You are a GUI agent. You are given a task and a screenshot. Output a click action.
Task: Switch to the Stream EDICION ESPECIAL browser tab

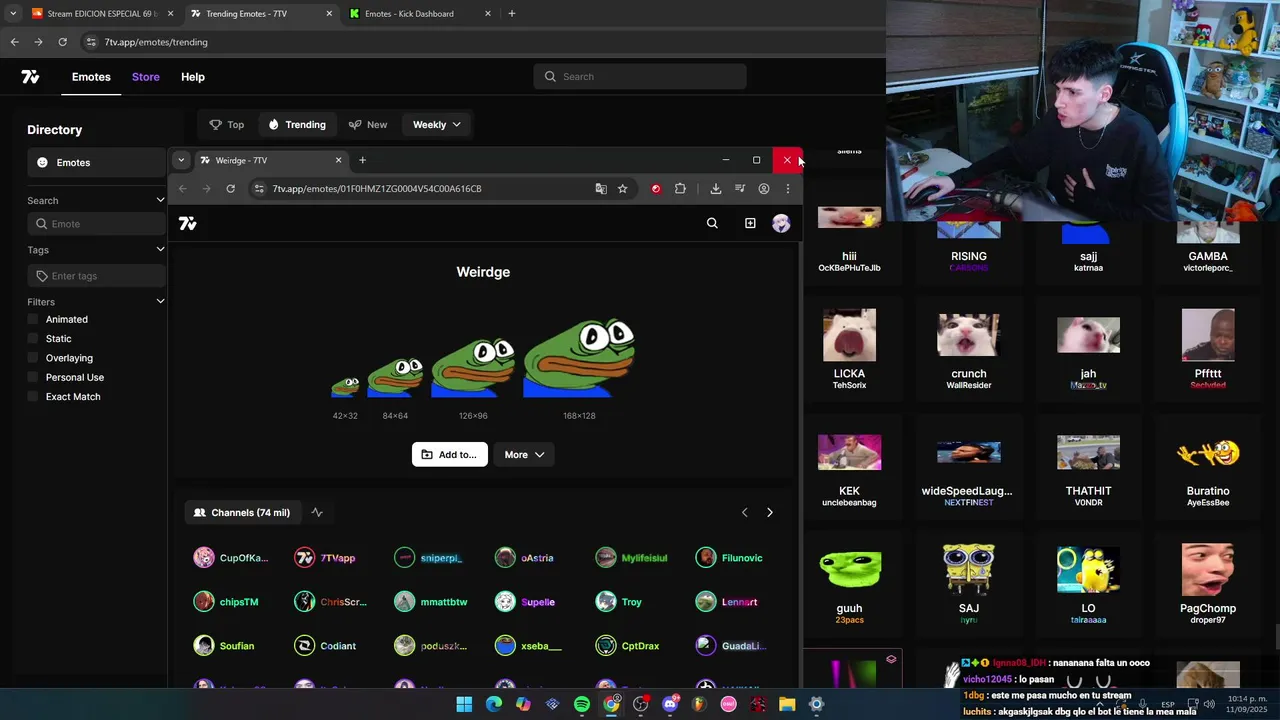(x=103, y=14)
